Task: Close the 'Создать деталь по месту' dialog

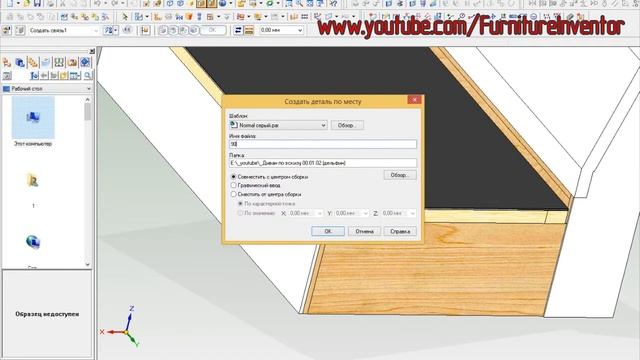Action: (414, 100)
